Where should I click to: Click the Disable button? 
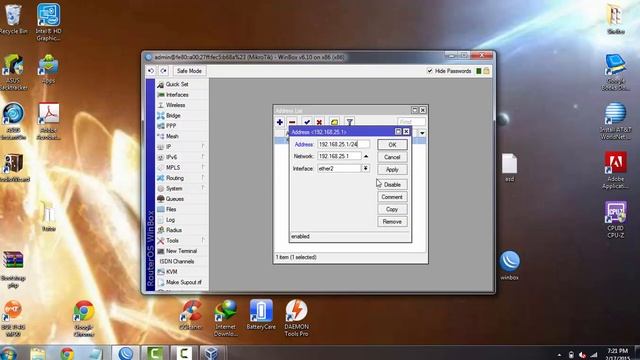(x=392, y=184)
